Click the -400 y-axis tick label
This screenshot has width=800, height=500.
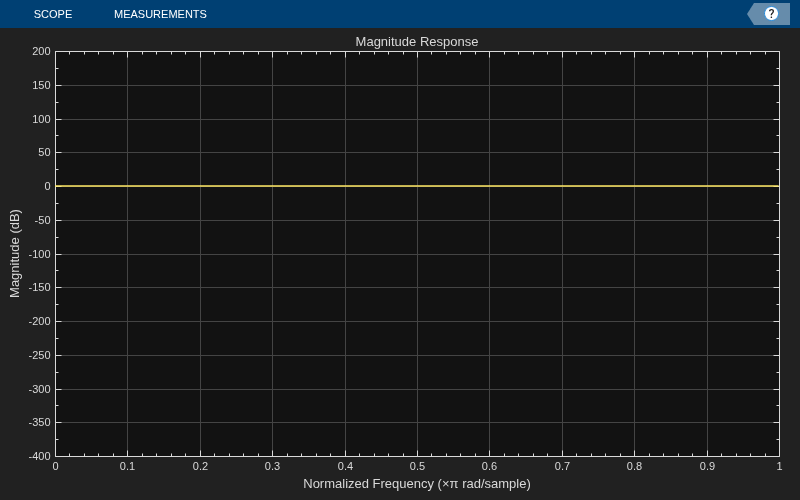click(x=39, y=456)
